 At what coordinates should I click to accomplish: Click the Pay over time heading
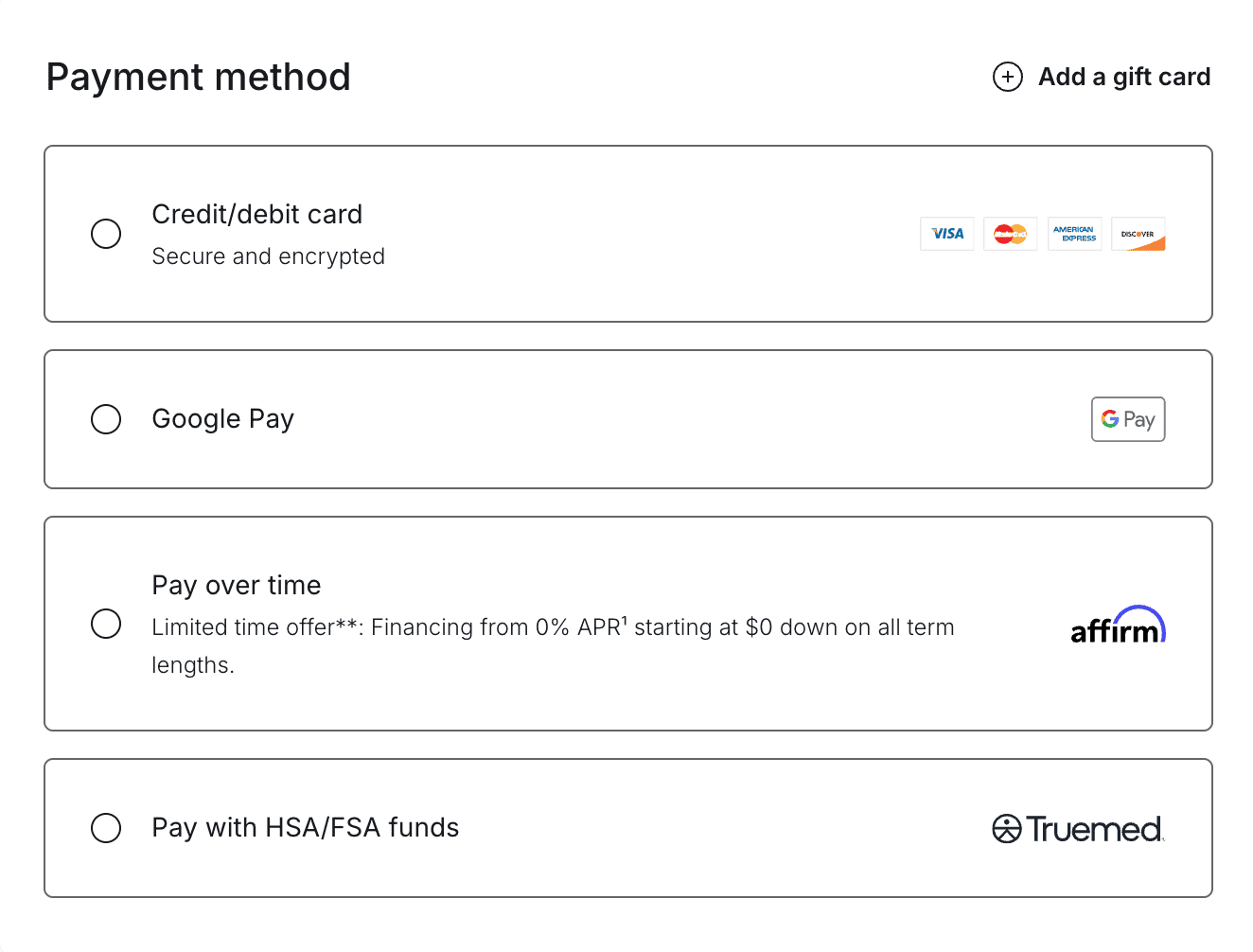pos(236,586)
